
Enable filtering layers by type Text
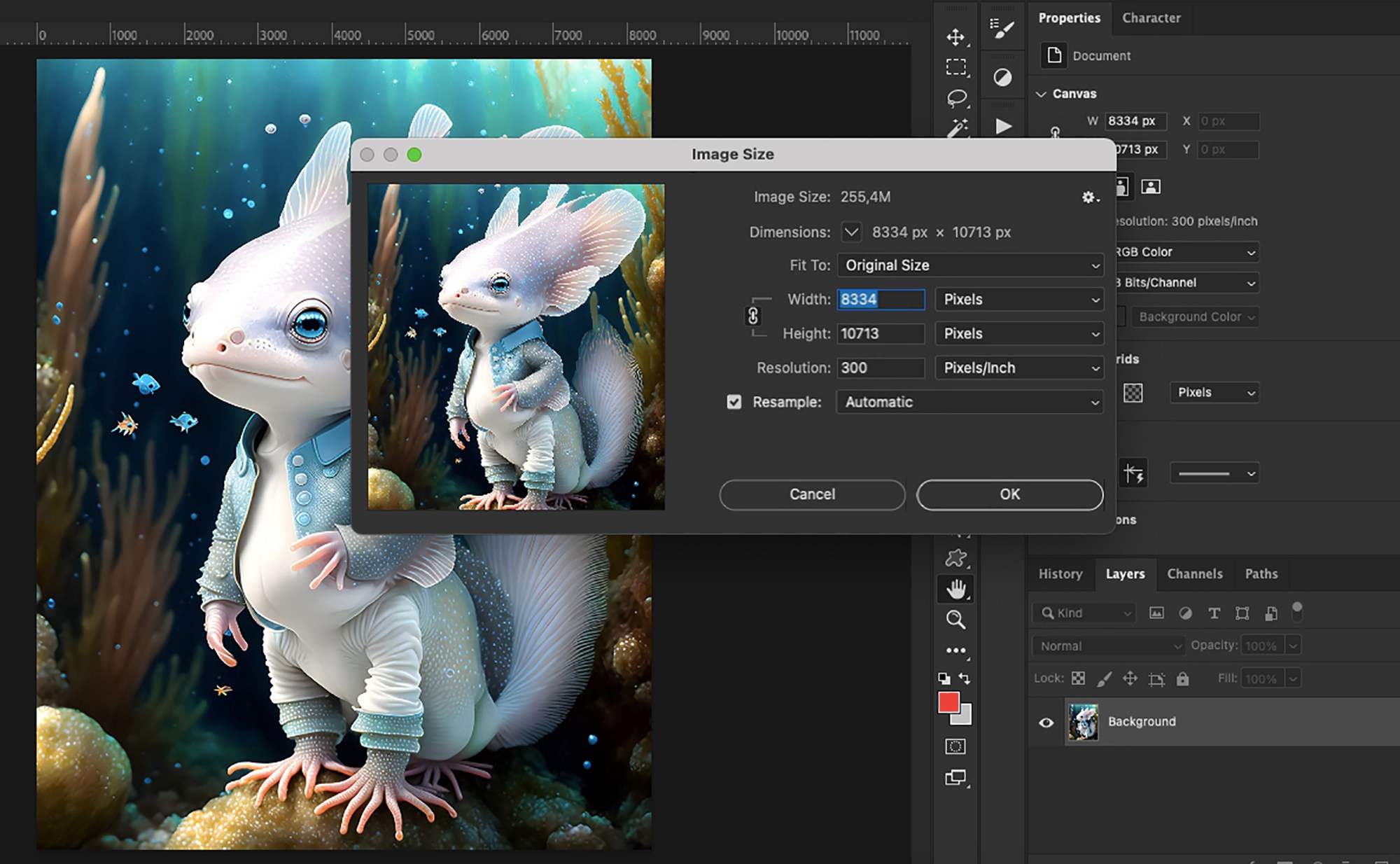1214,613
